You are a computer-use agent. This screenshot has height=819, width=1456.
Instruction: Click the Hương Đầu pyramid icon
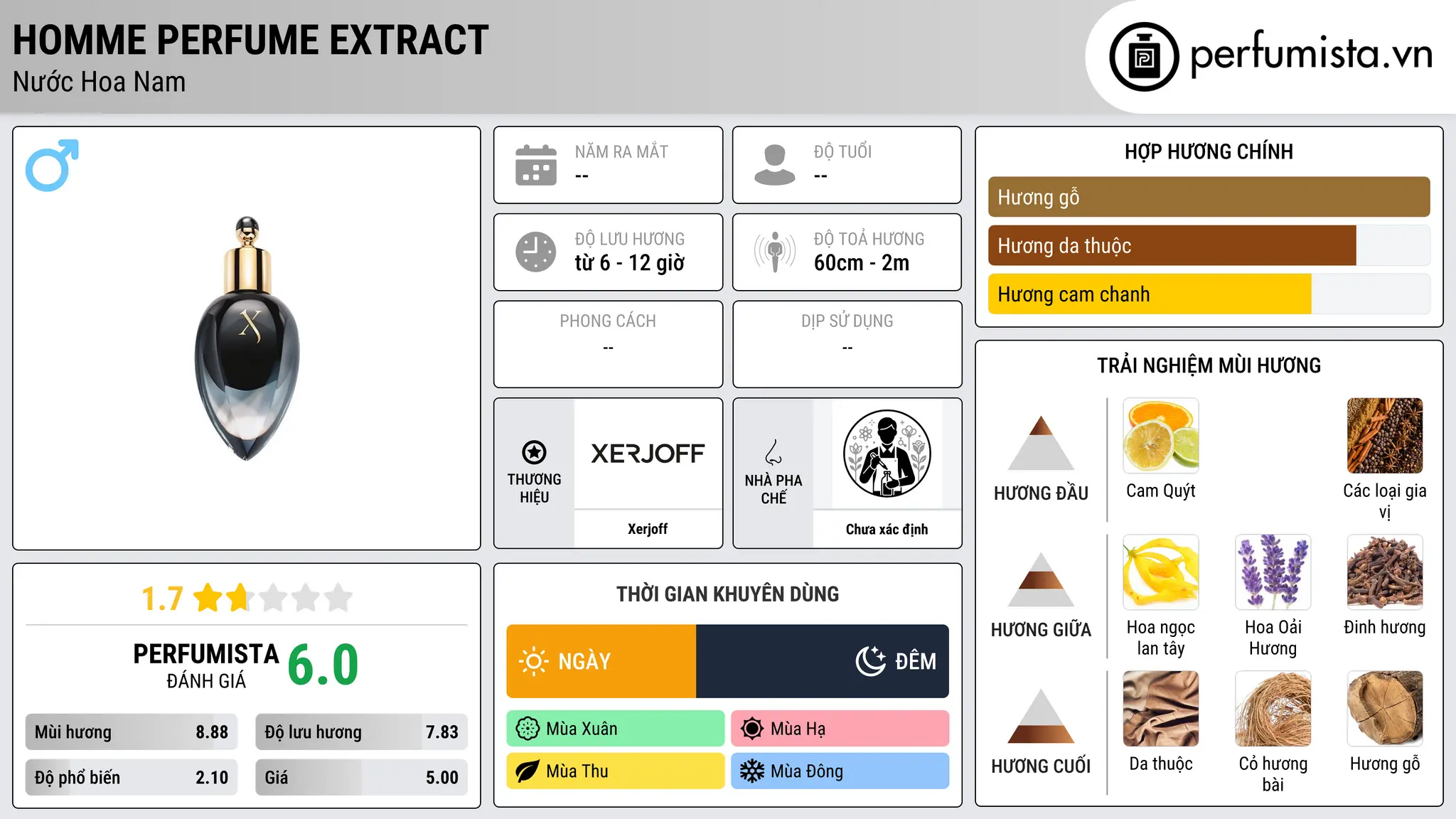pyautogui.click(x=1041, y=443)
